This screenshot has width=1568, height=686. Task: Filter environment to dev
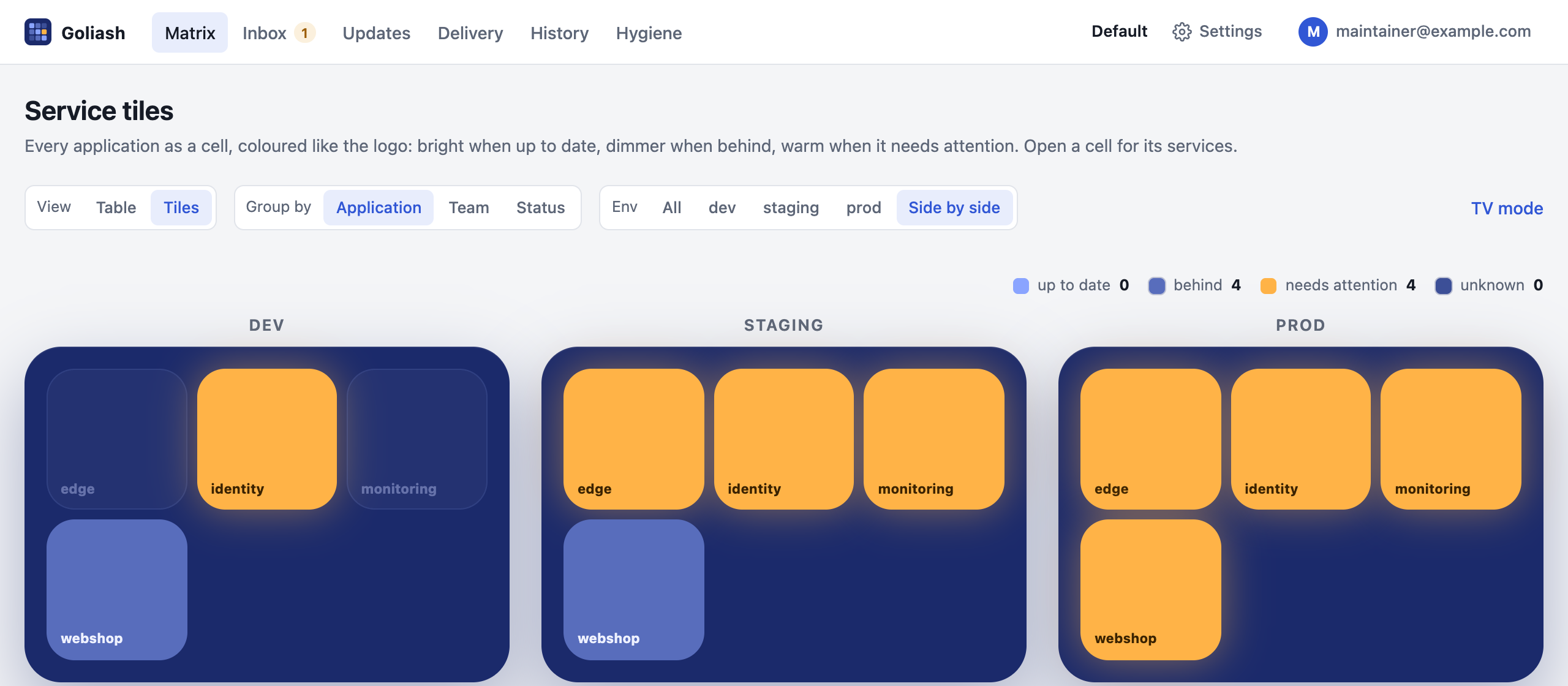(x=722, y=208)
